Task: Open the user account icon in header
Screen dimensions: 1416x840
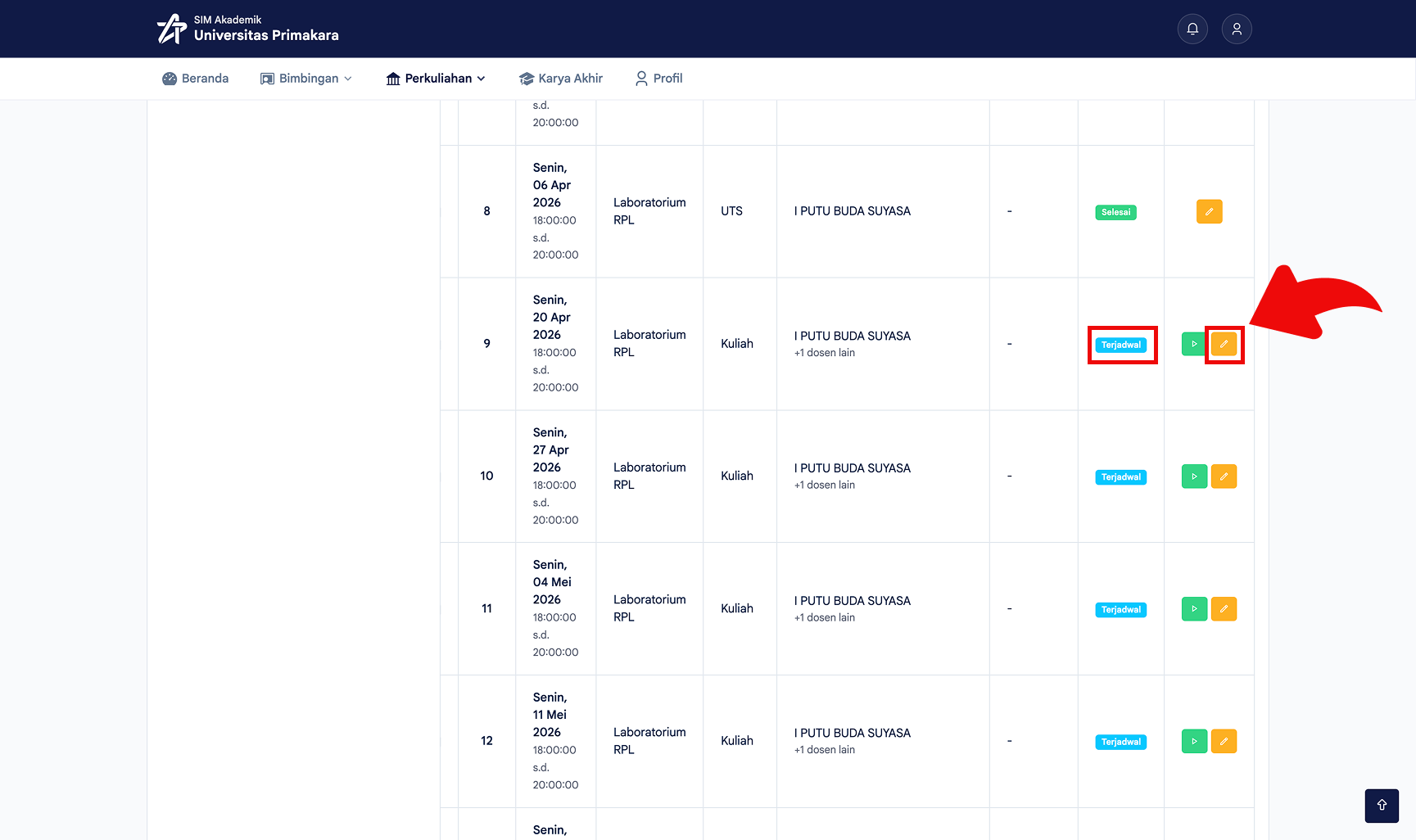Action: point(1237,29)
